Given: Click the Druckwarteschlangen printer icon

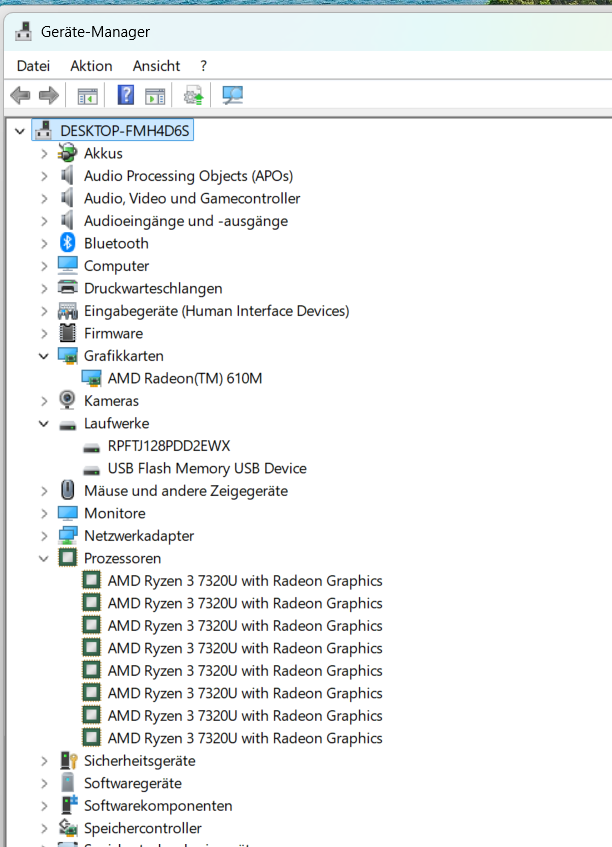Looking at the screenshot, I should [68, 287].
